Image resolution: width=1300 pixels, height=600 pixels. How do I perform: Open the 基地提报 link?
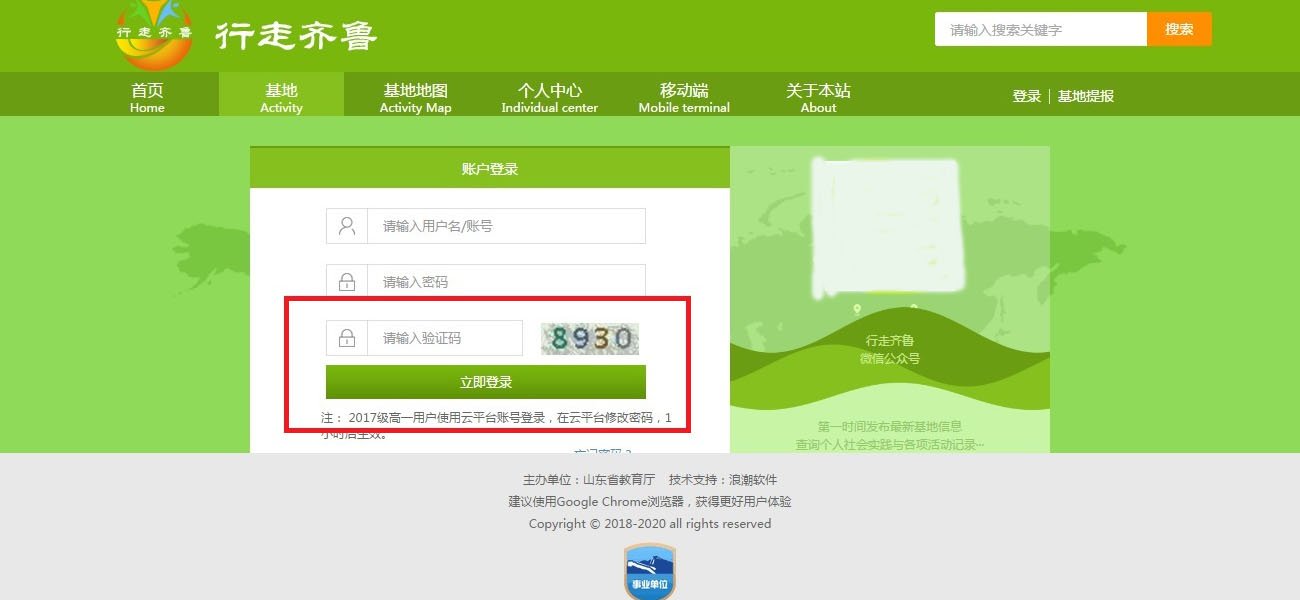pos(1087,96)
